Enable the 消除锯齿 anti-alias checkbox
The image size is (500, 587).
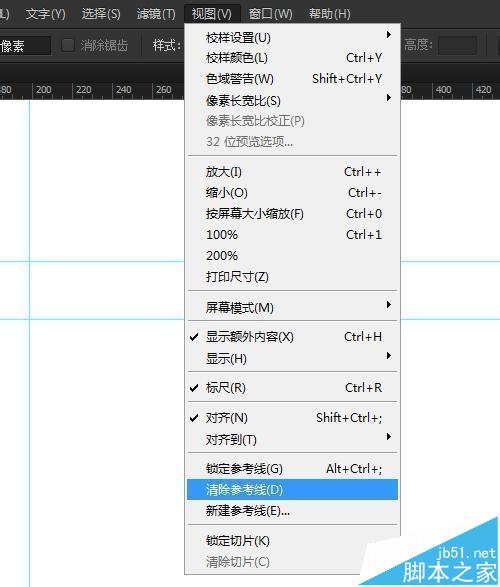[68, 45]
